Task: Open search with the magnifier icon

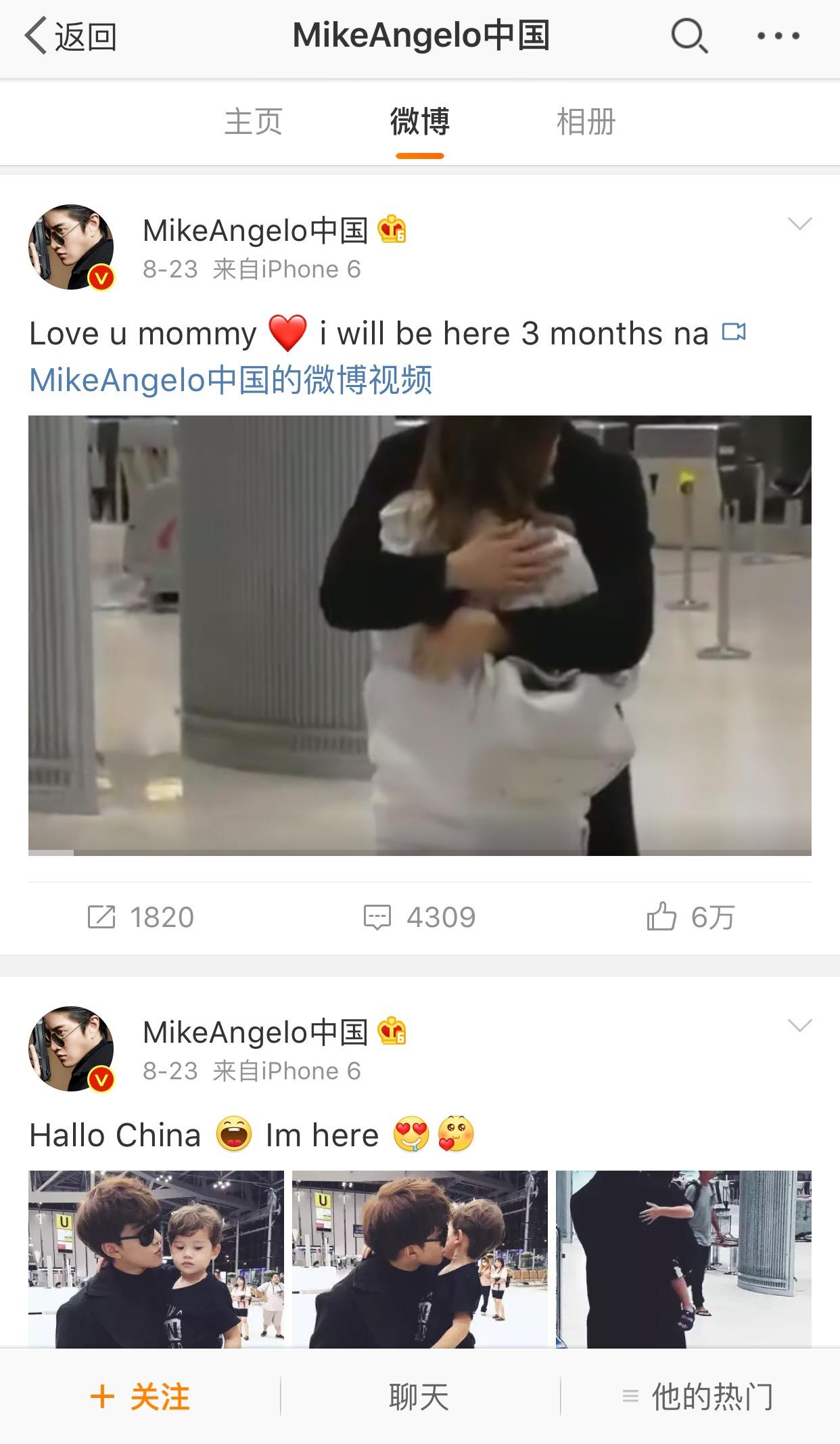Action: (x=689, y=36)
